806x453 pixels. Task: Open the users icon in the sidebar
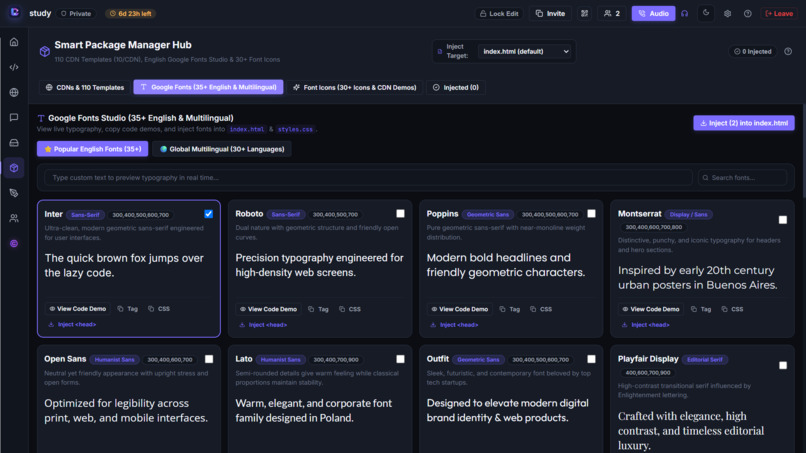pos(14,218)
